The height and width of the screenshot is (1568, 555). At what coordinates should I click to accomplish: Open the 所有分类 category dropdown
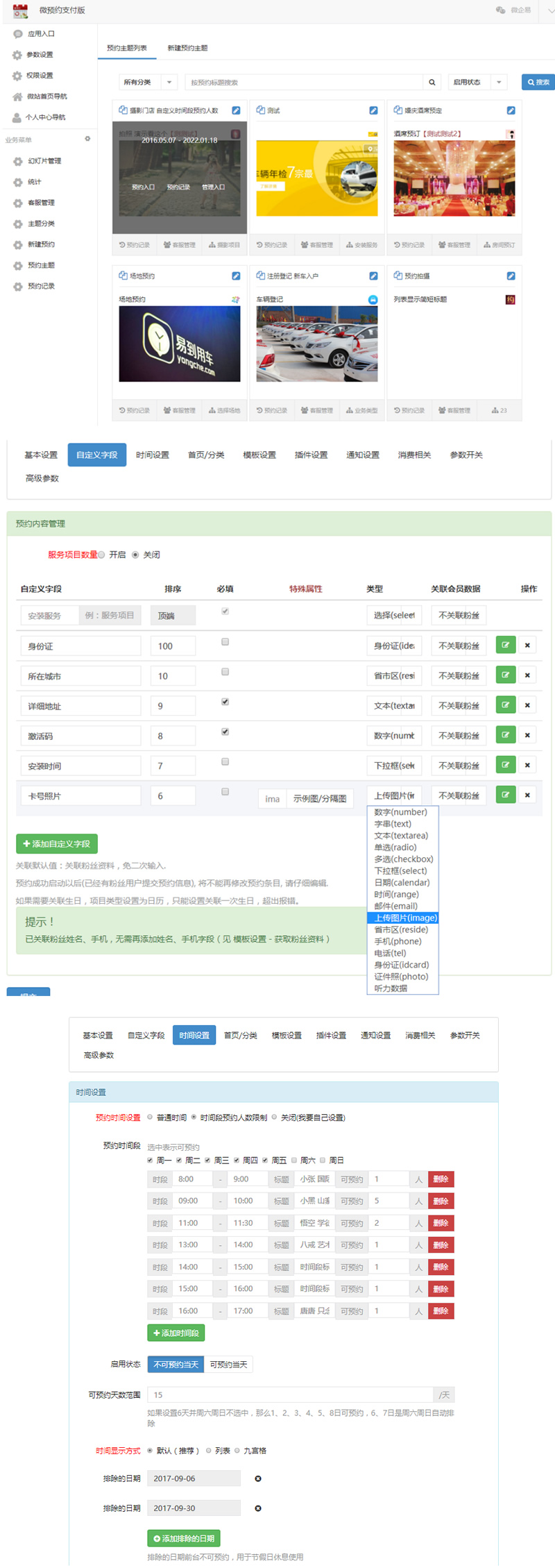[148, 83]
